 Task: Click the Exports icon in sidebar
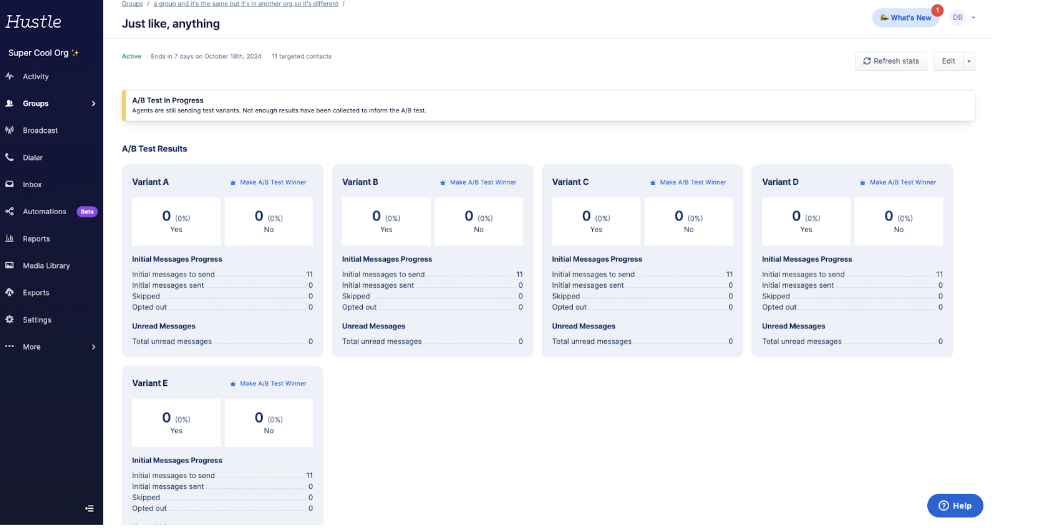(10, 292)
